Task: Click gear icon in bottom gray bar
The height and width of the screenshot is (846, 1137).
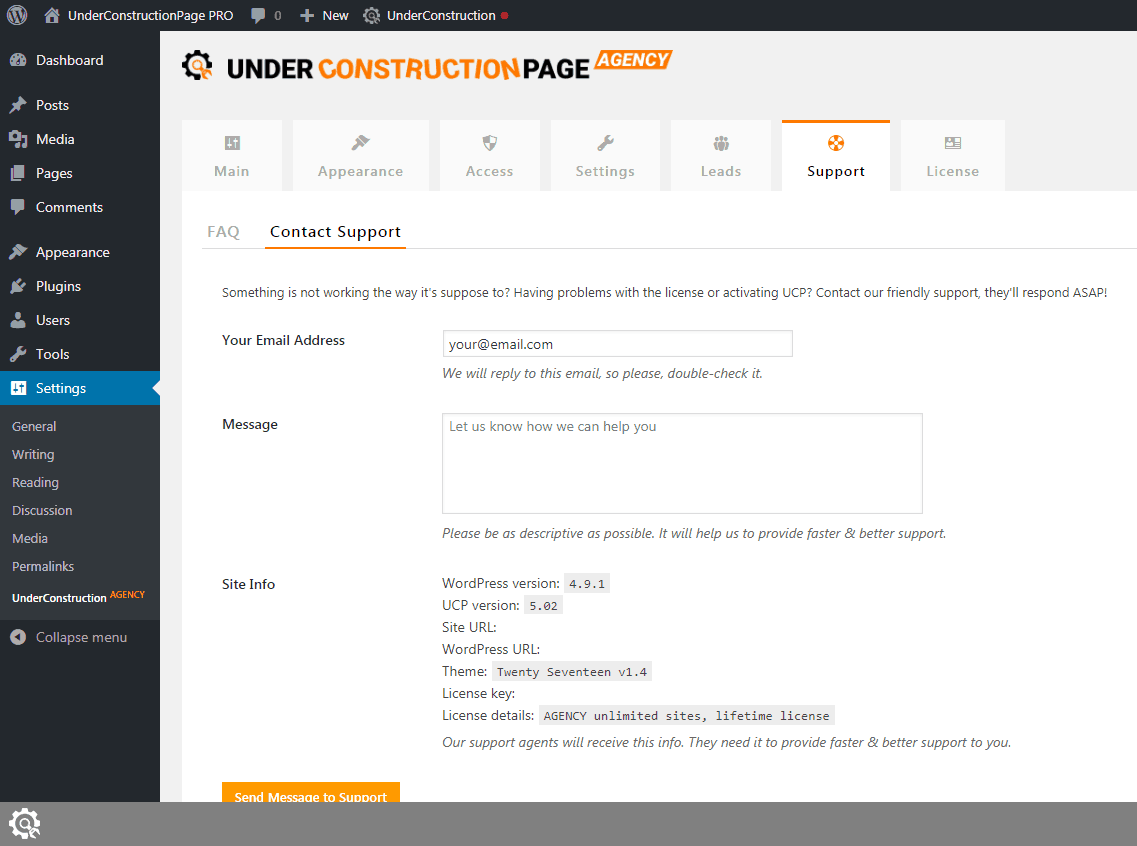Action: [x=25, y=824]
